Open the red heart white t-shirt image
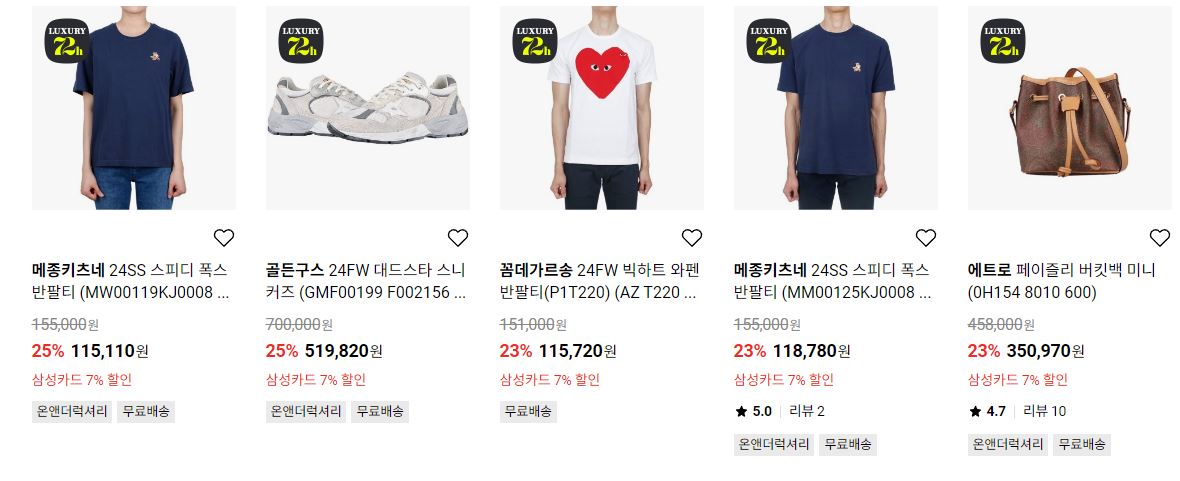The width and height of the screenshot is (1180, 481). [602, 108]
